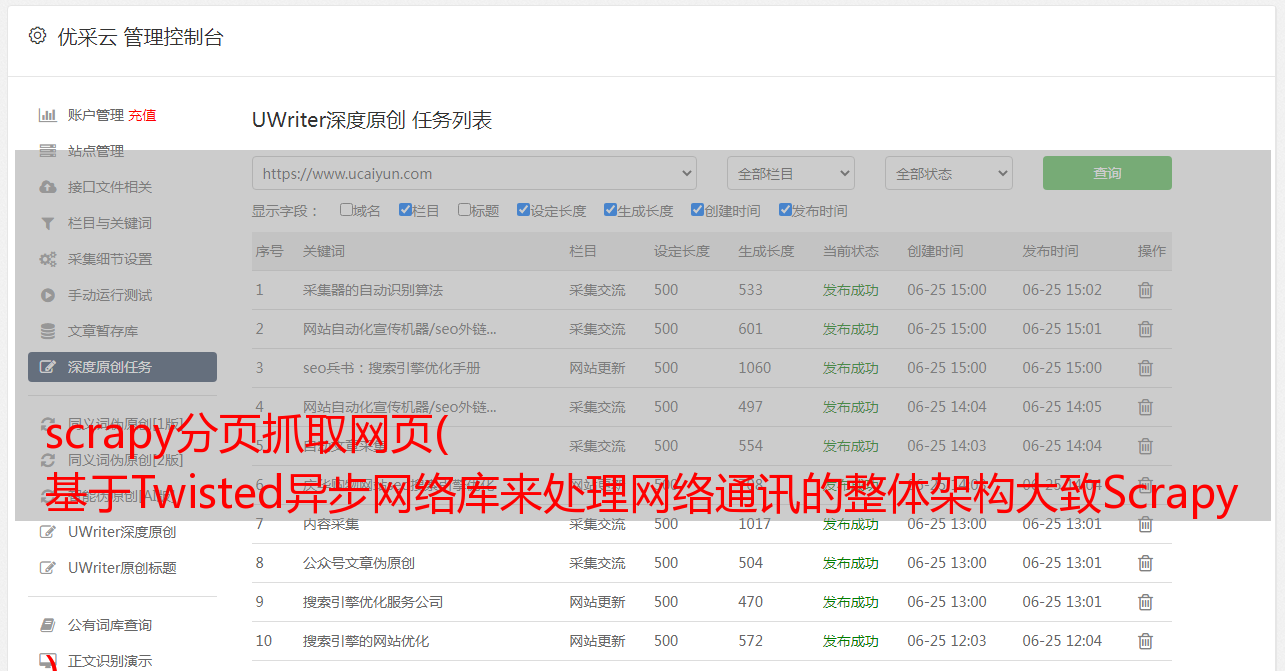
Task: Click the 采集细节设置 gears icon
Action: pyautogui.click(x=47, y=259)
